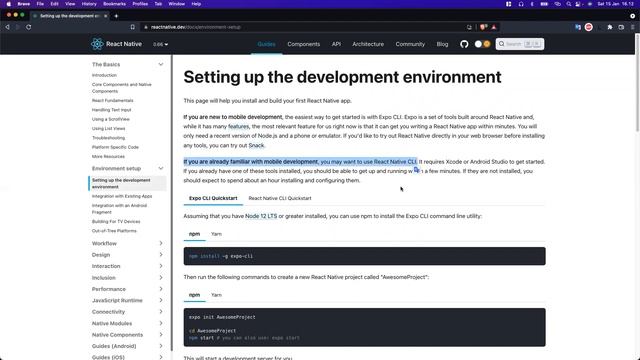Click the Apple menu icon
Screen dimensions: 640x360
click(x=9, y=4)
